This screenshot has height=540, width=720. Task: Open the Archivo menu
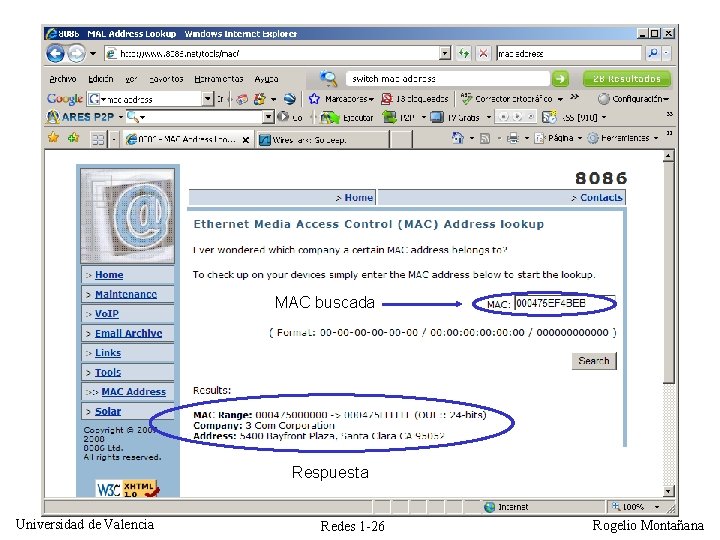point(62,79)
